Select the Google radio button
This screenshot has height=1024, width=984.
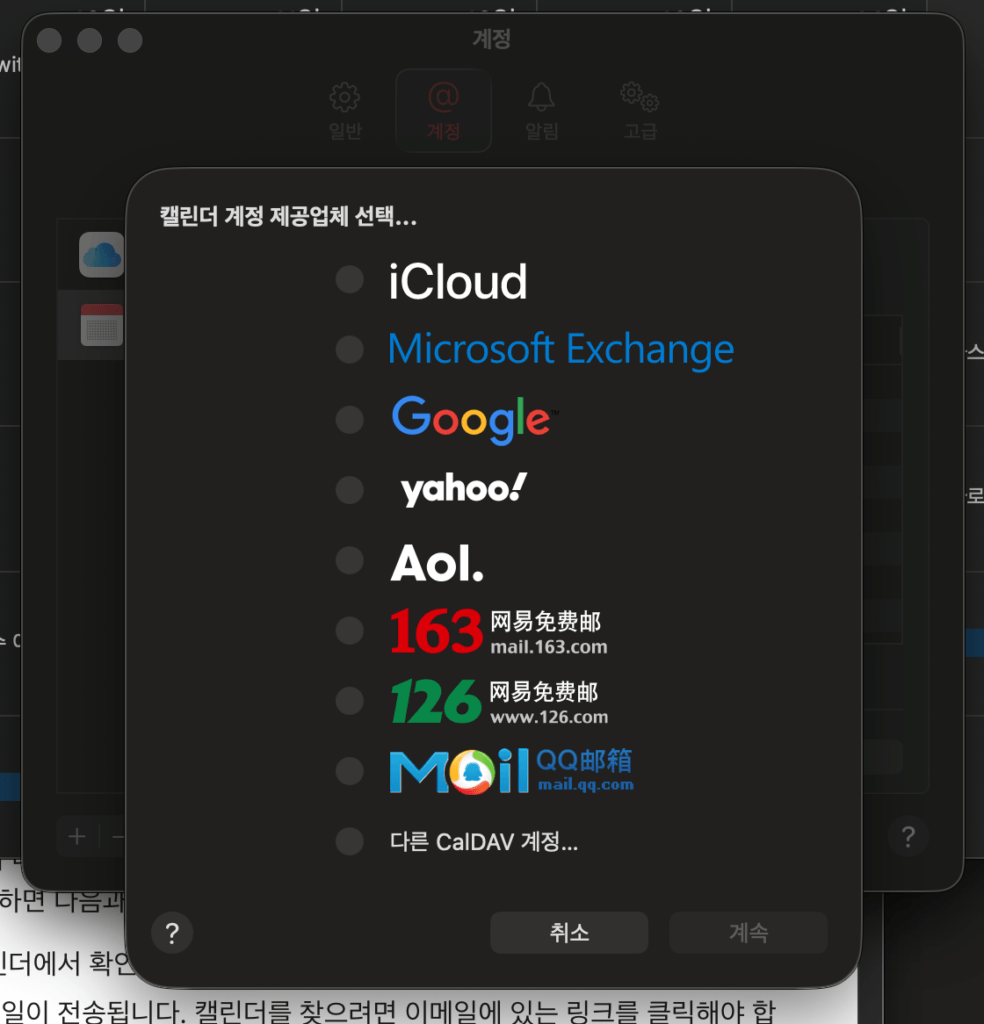[349, 419]
